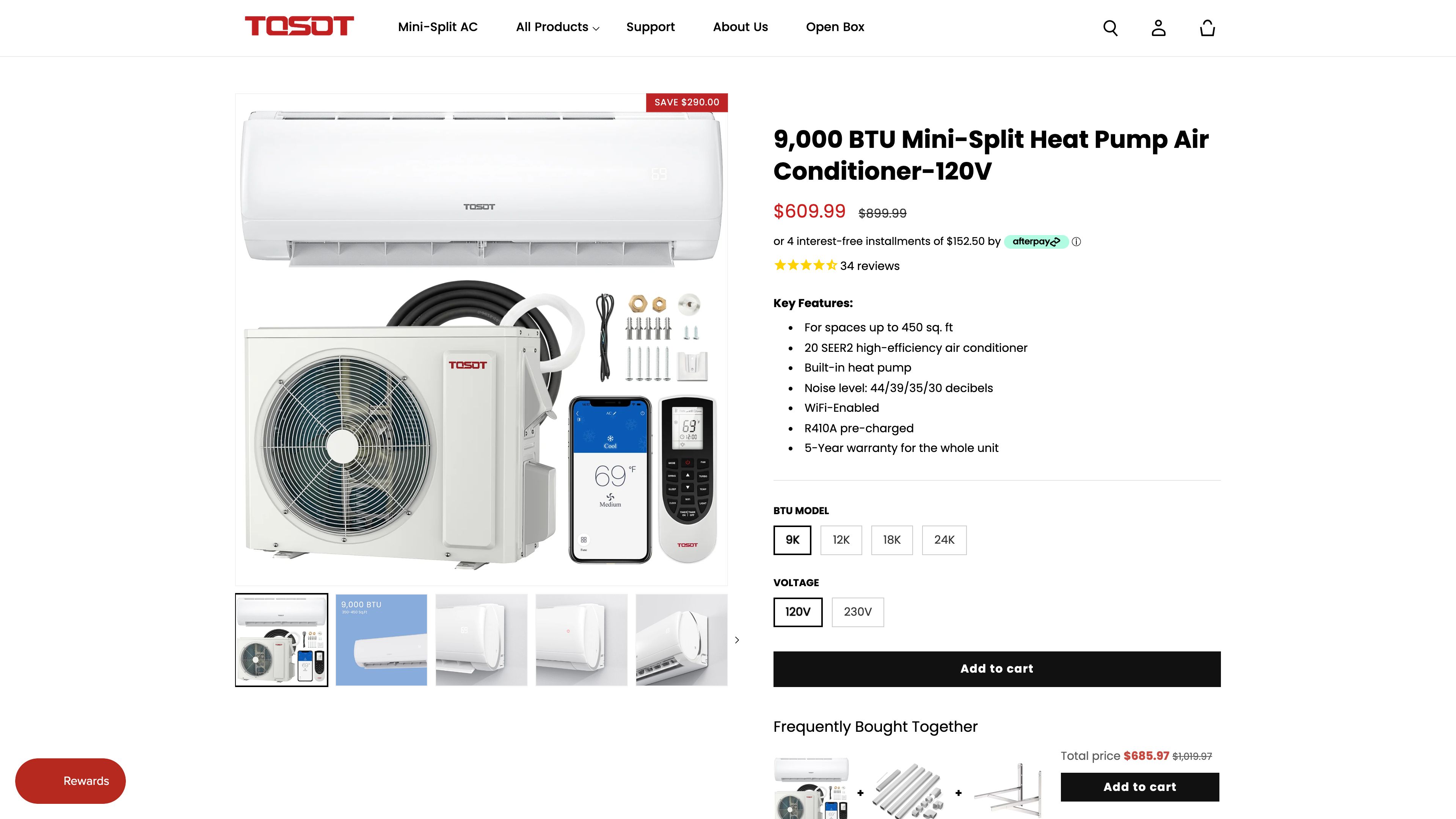The image size is (1456, 819).
Task: Open the 34 reviews link
Action: point(869,266)
